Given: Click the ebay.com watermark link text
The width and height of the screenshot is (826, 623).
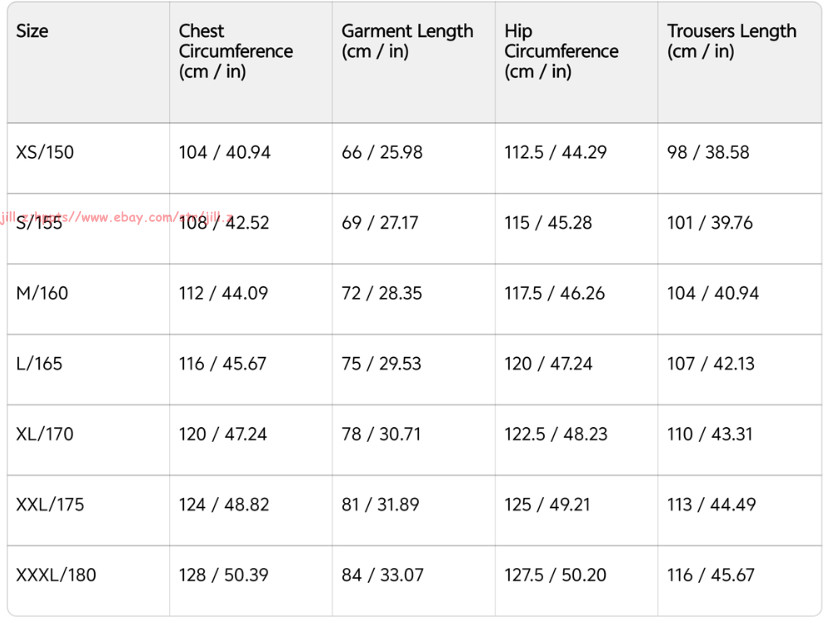Looking at the screenshot, I should pos(116,217).
